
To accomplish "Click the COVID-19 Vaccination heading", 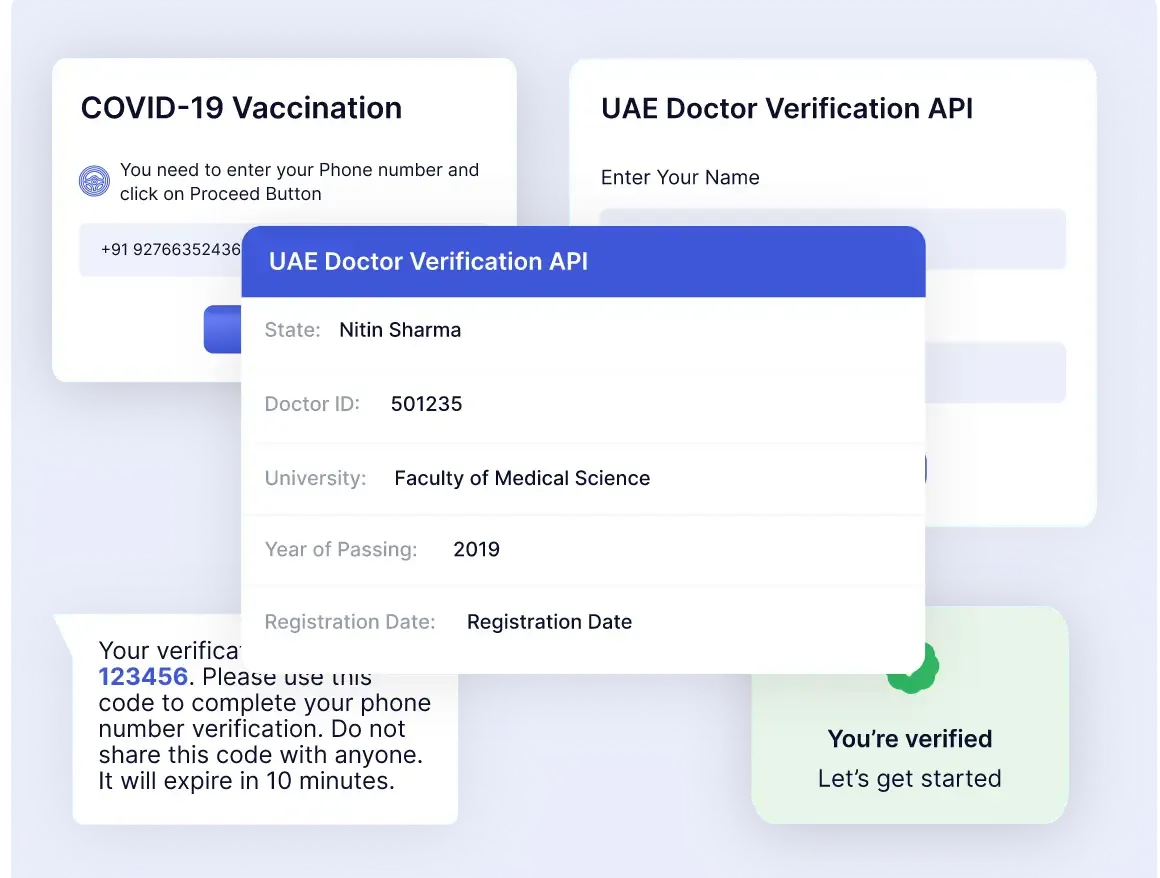I will pyautogui.click(x=241, y=108).
